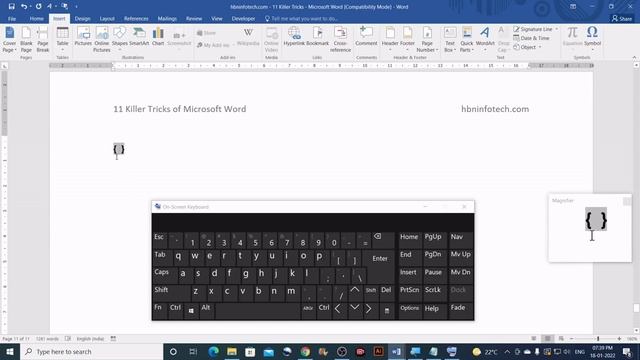Click the zoom slider handle in status bar

pos(598,339)
